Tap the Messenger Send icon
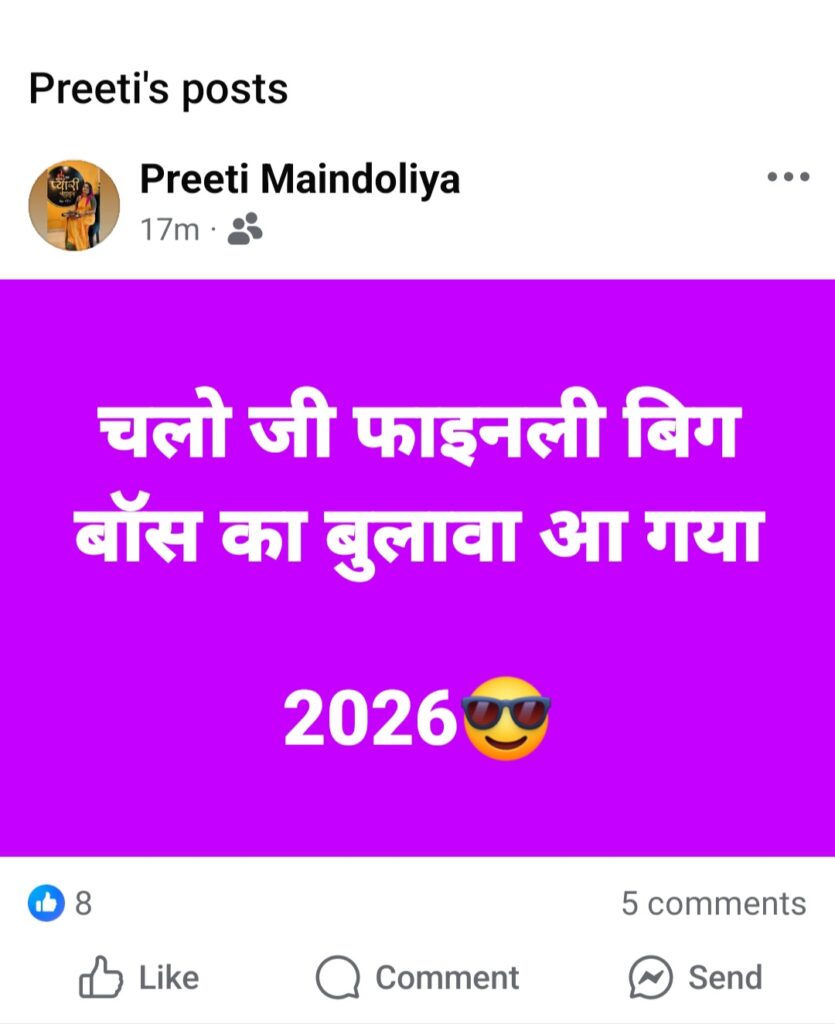Viewport: 835px width, 1024px height. pyautogui.click(x=650, y=978)
